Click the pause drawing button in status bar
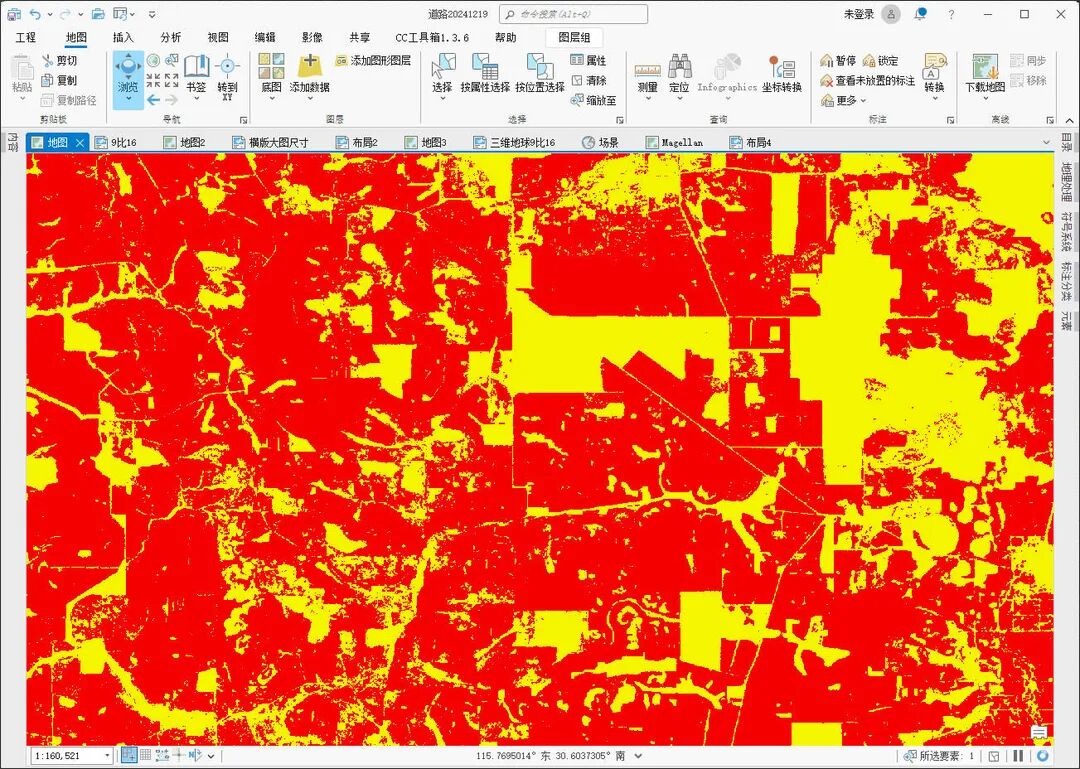This screenshot has height=769, width=1080. point(1019,756)
